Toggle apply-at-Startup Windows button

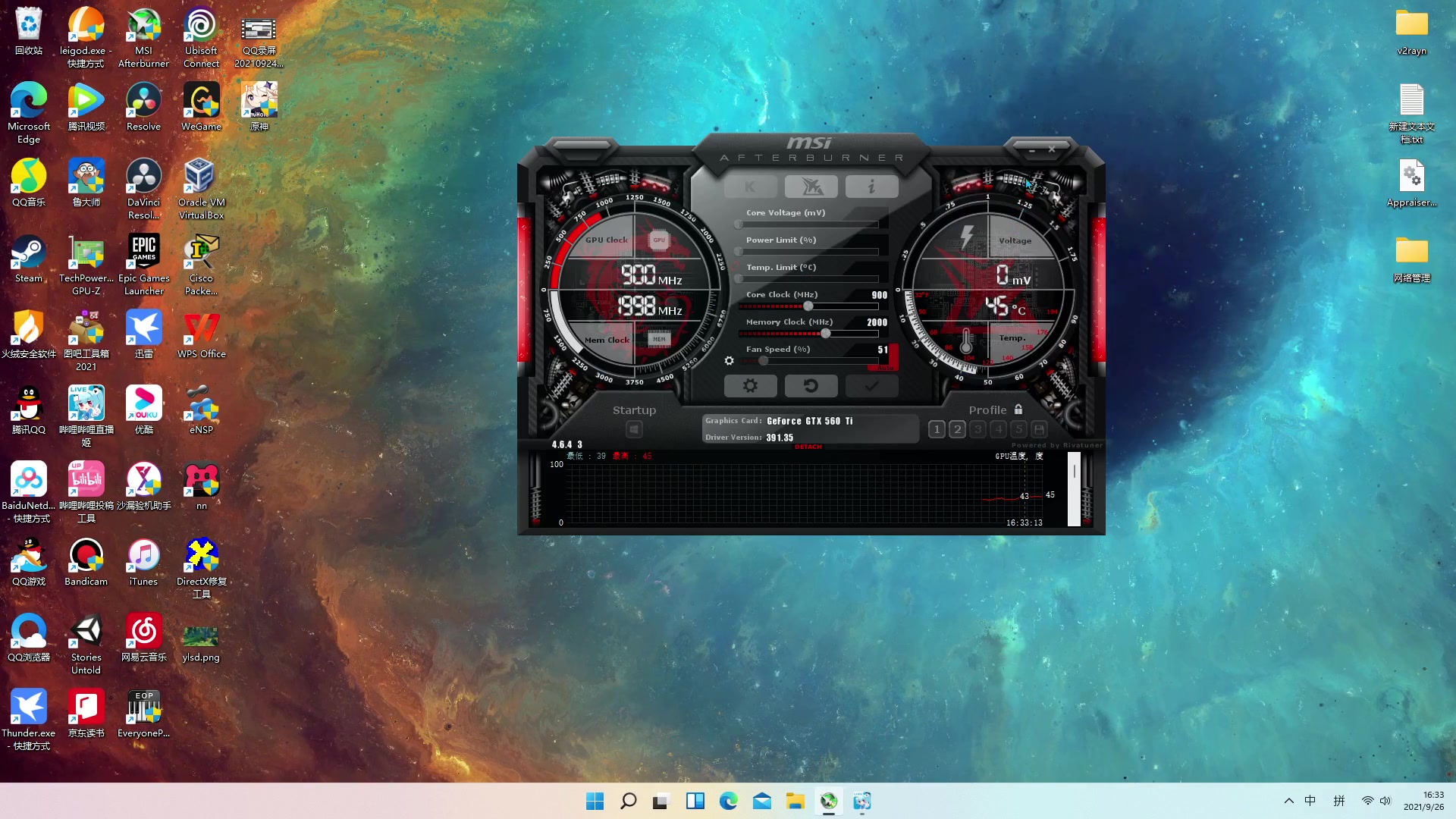pos(634,430)
